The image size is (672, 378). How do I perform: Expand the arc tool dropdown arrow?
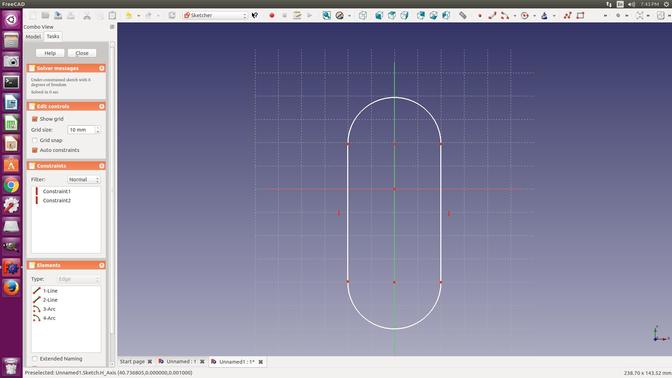point(514,16)
